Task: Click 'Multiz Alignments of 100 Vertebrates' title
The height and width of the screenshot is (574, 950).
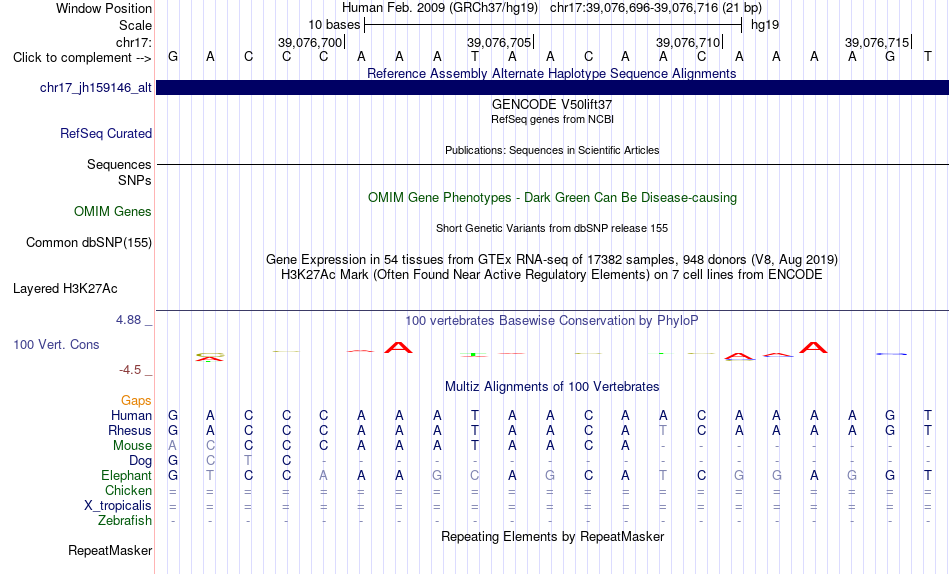Action: pyautogui.click(x=551, y=387)
